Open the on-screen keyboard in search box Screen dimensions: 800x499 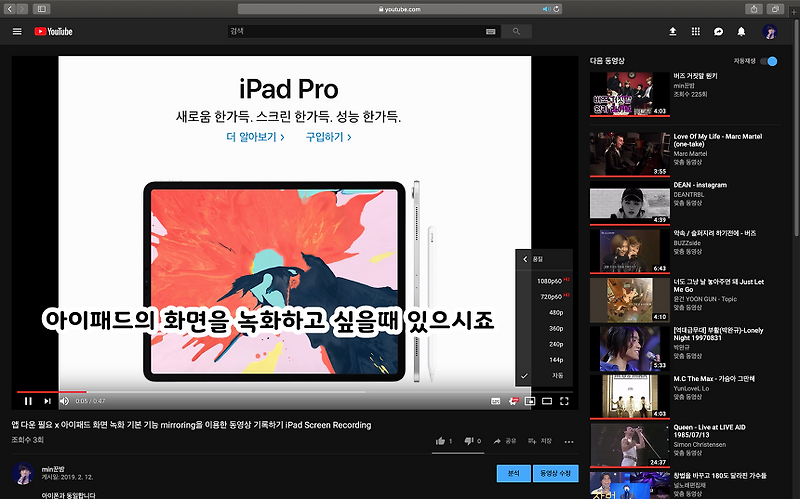(x=490, y=32)
